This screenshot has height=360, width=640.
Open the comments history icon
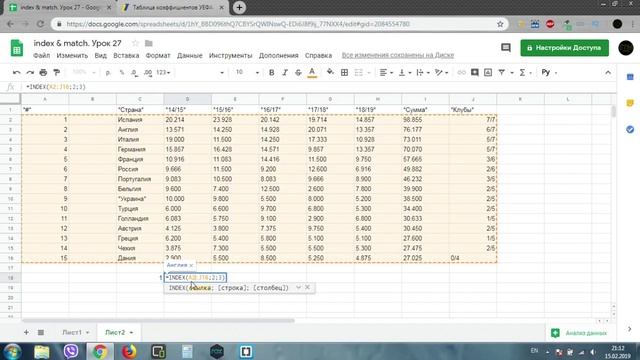click(506, 48)
